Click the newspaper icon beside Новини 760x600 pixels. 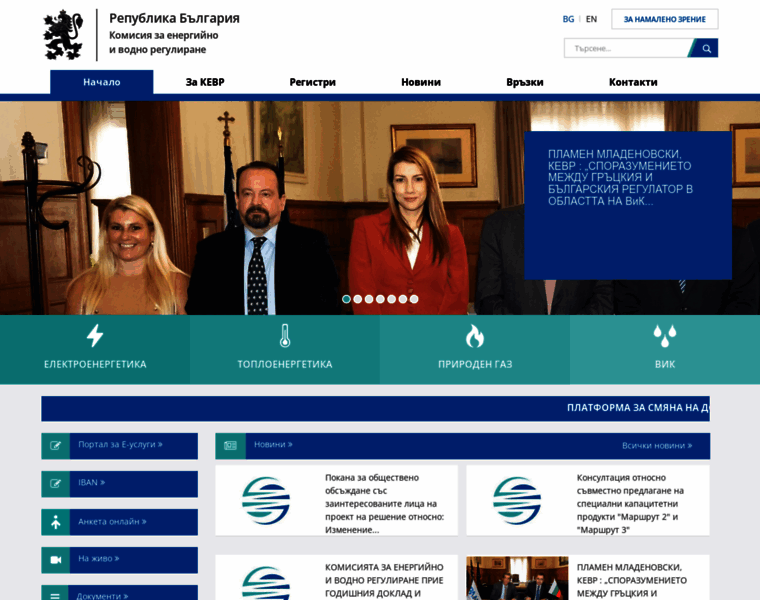[231, 445]
